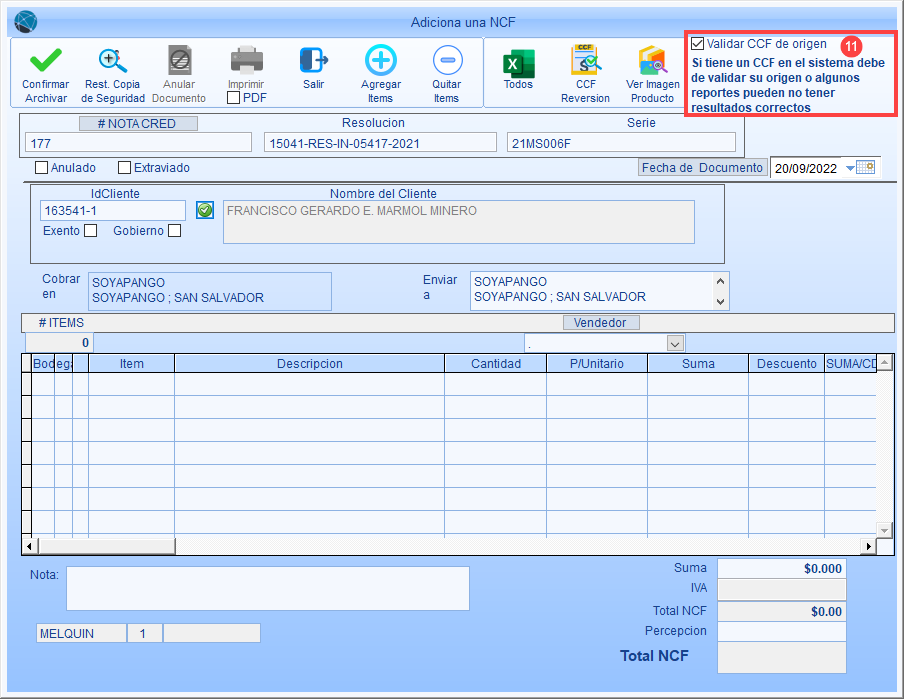Click the Enviar a scroll up arrow
The width and height of the screenshot is (904, 699).
(721, 281)
